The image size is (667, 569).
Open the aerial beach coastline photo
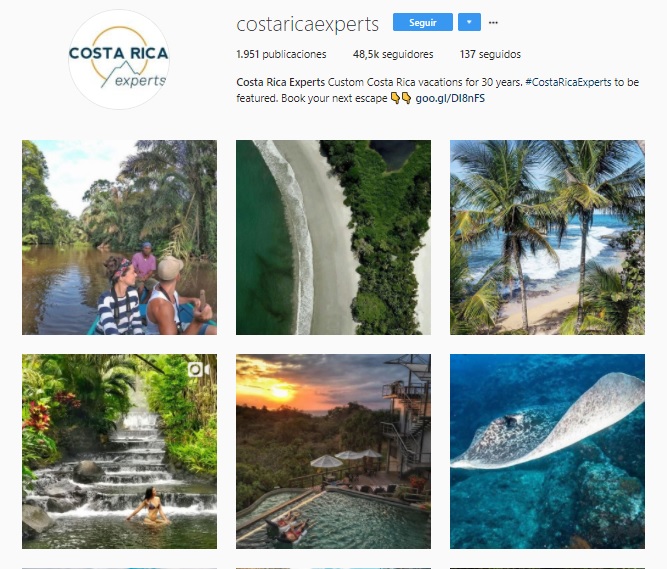click(334, 237)
